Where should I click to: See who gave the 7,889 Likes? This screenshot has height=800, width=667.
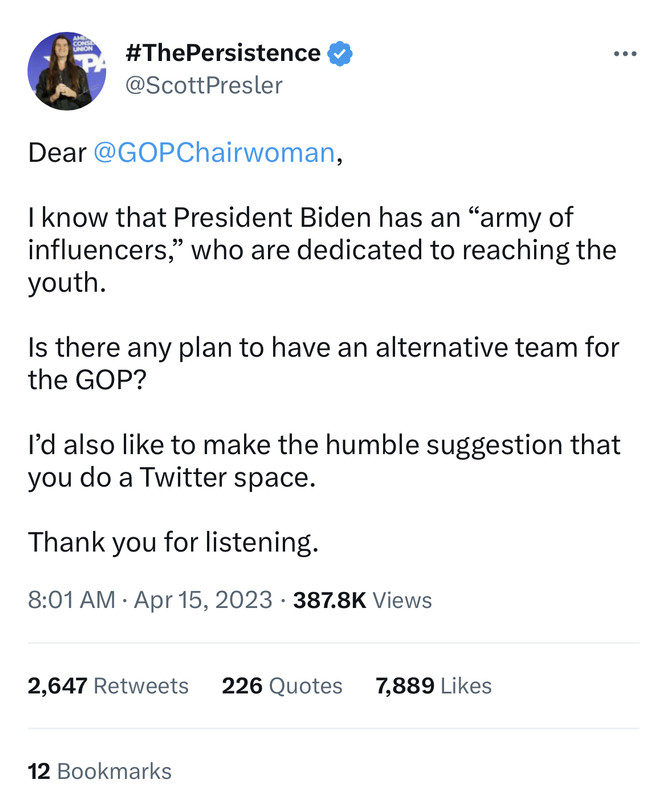click(x=434, y=686)
